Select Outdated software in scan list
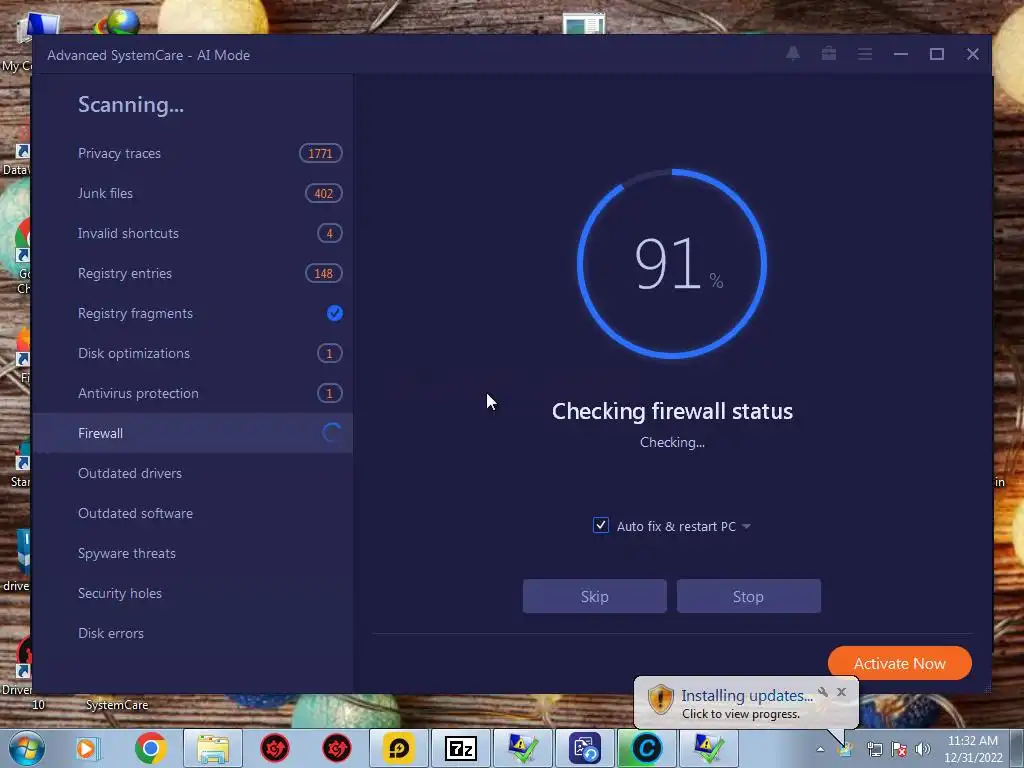 tap(192, 513)
